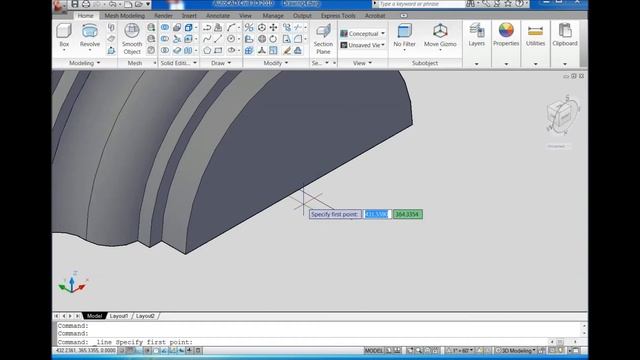Switch to the Layout2 tab
The width and height of the screenshot is (640, 360).
point(145,316)
